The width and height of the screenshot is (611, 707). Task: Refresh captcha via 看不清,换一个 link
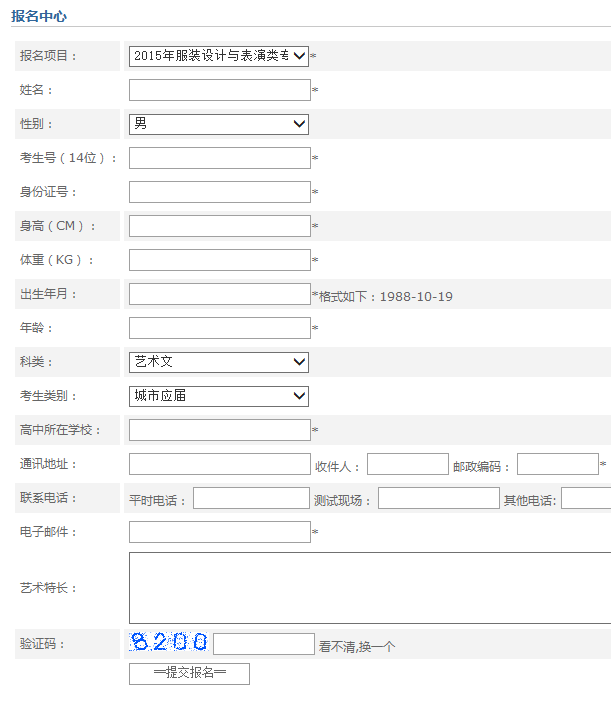[356, 646]
